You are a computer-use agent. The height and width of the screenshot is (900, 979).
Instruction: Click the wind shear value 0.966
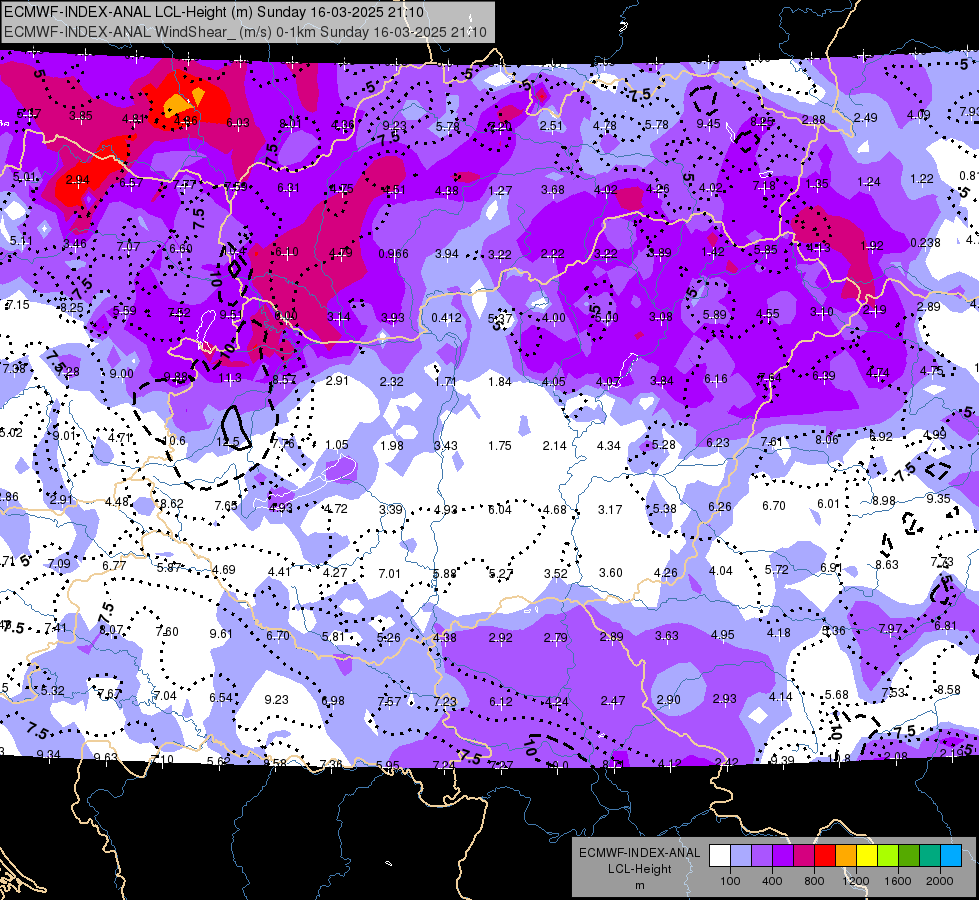point(393,254)
